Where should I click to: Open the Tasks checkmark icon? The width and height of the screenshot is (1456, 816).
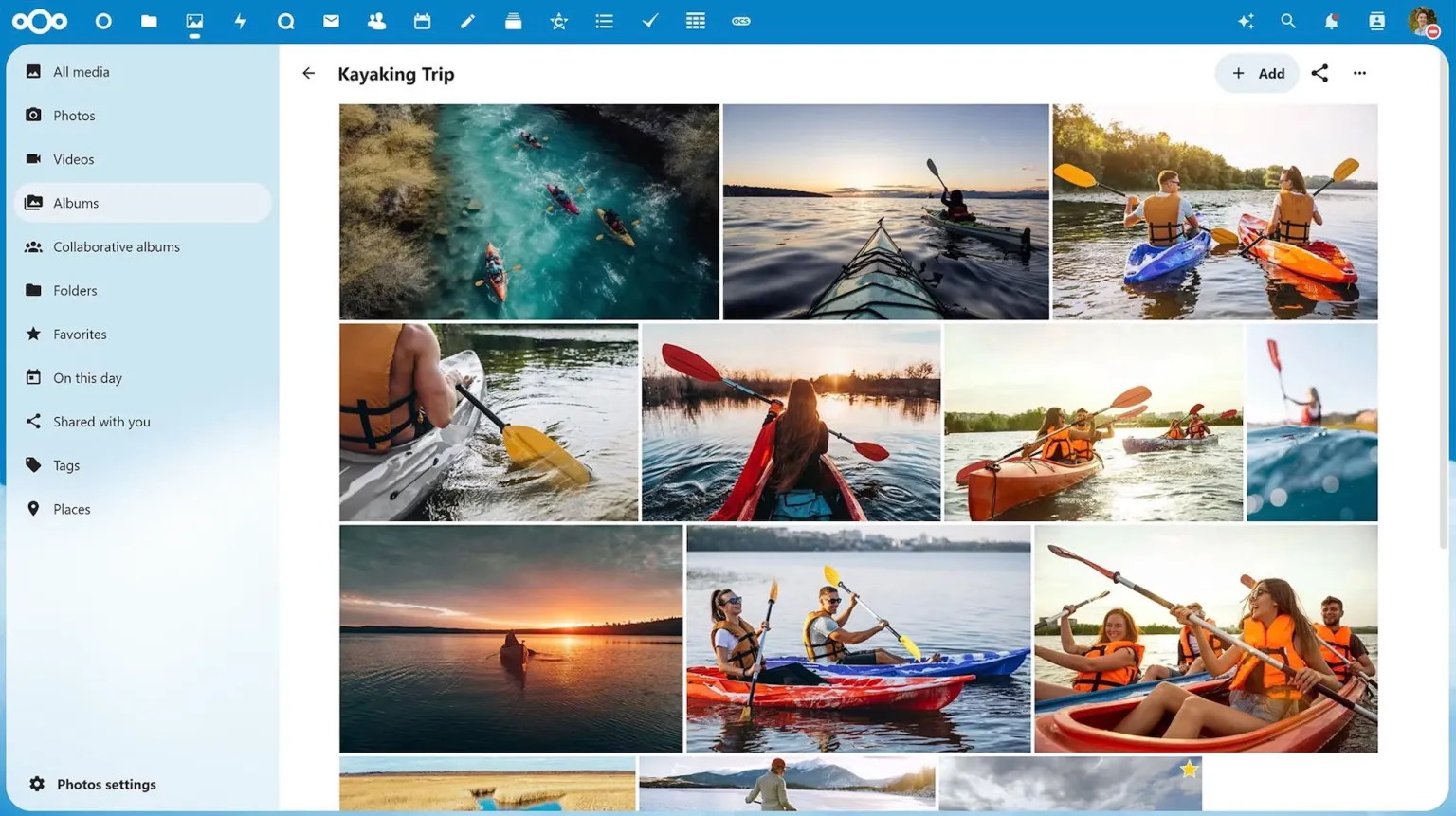(649, 21)
